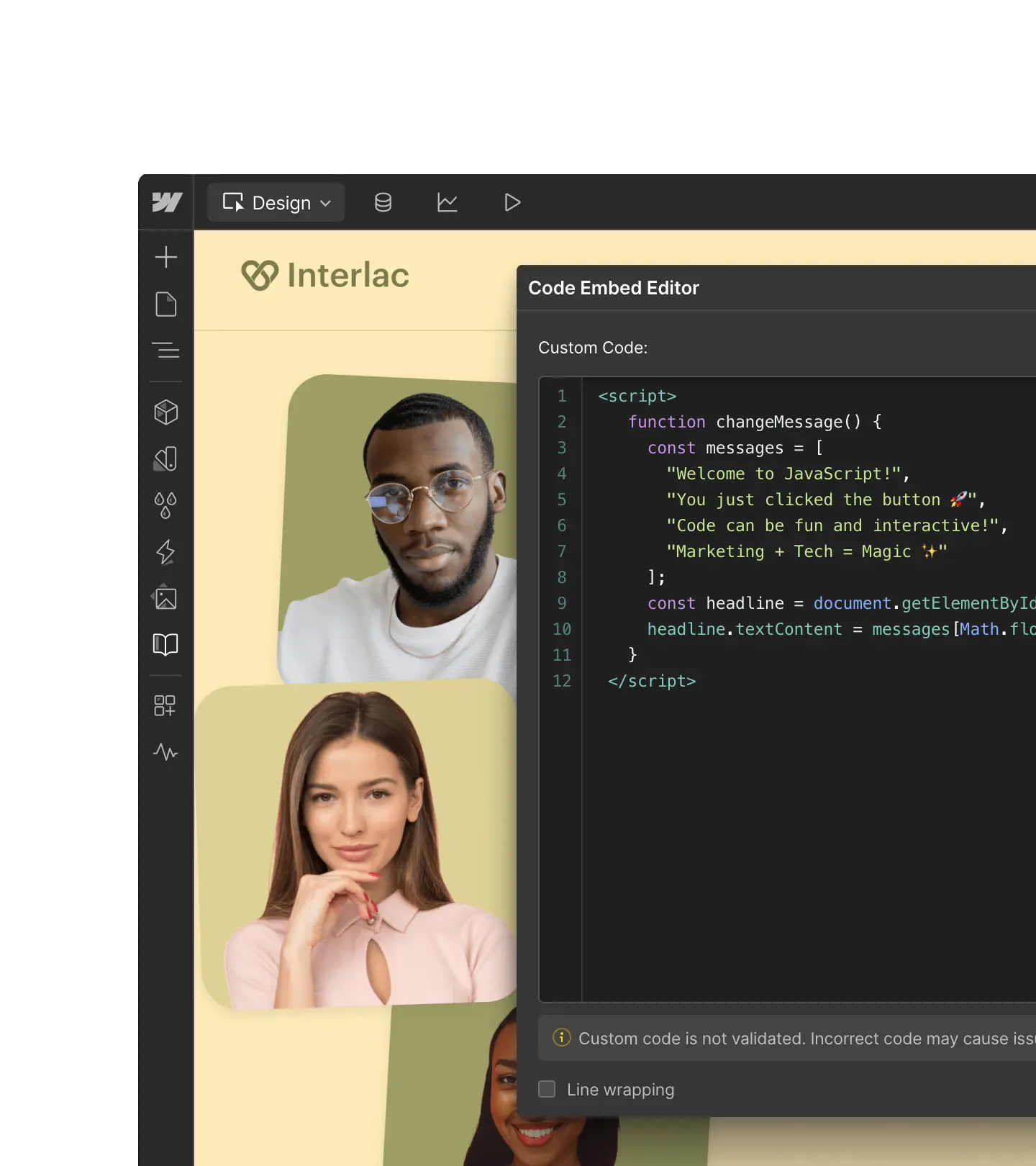Open the Navigator panel
This screenshot has height=1166, width=1036.
coord(166,351)
